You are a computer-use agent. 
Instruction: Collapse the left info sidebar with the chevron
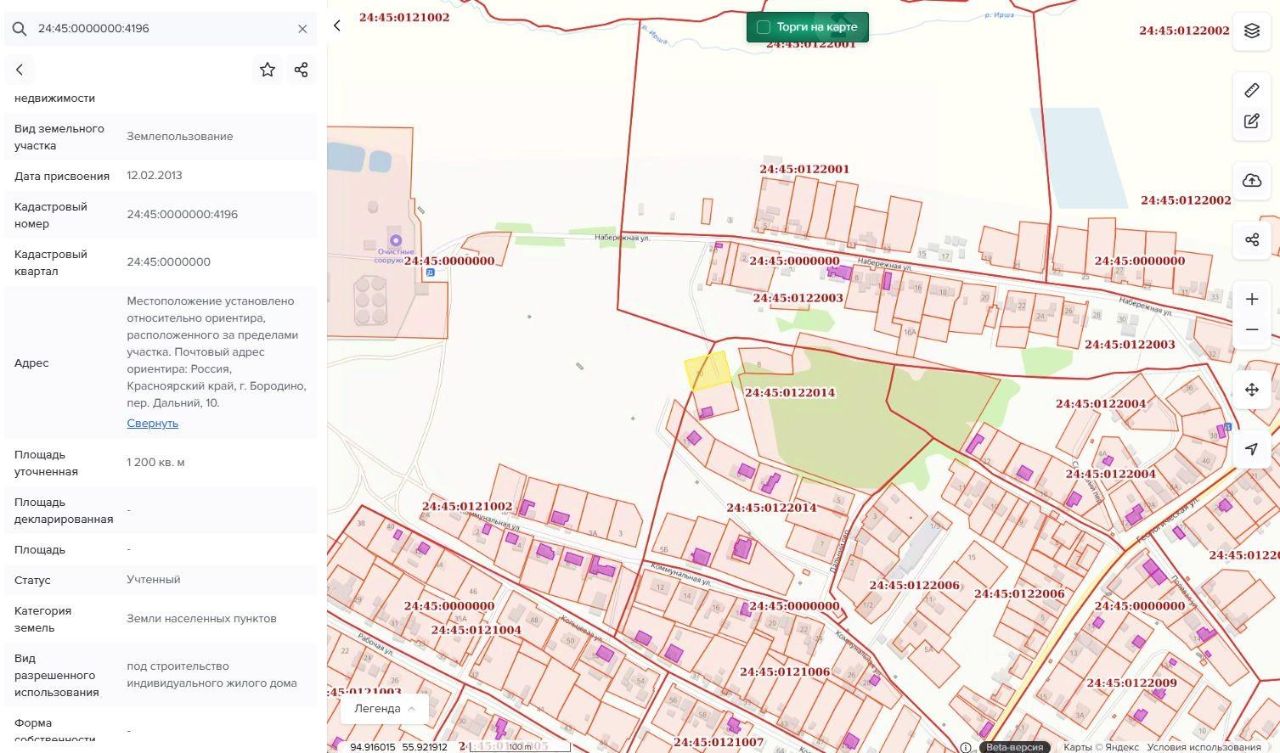pyautogui.click(x=337, y=26)
